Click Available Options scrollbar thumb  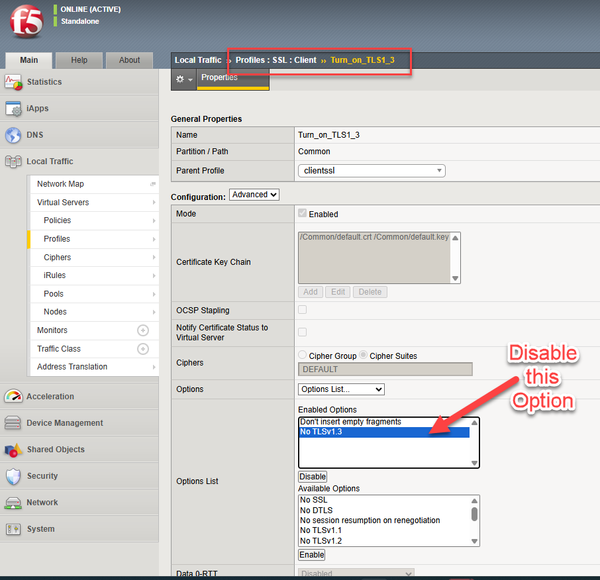(x=474, y=514)
